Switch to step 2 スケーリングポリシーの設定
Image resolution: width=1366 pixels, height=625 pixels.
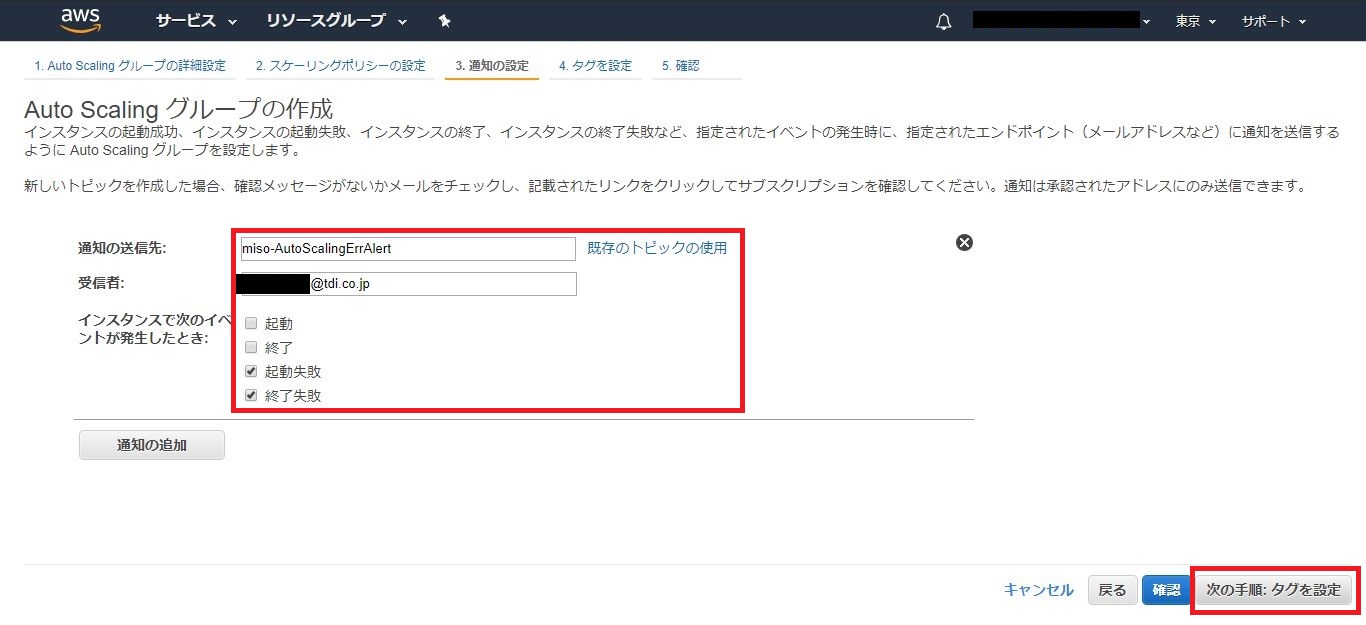coord(340,66)
